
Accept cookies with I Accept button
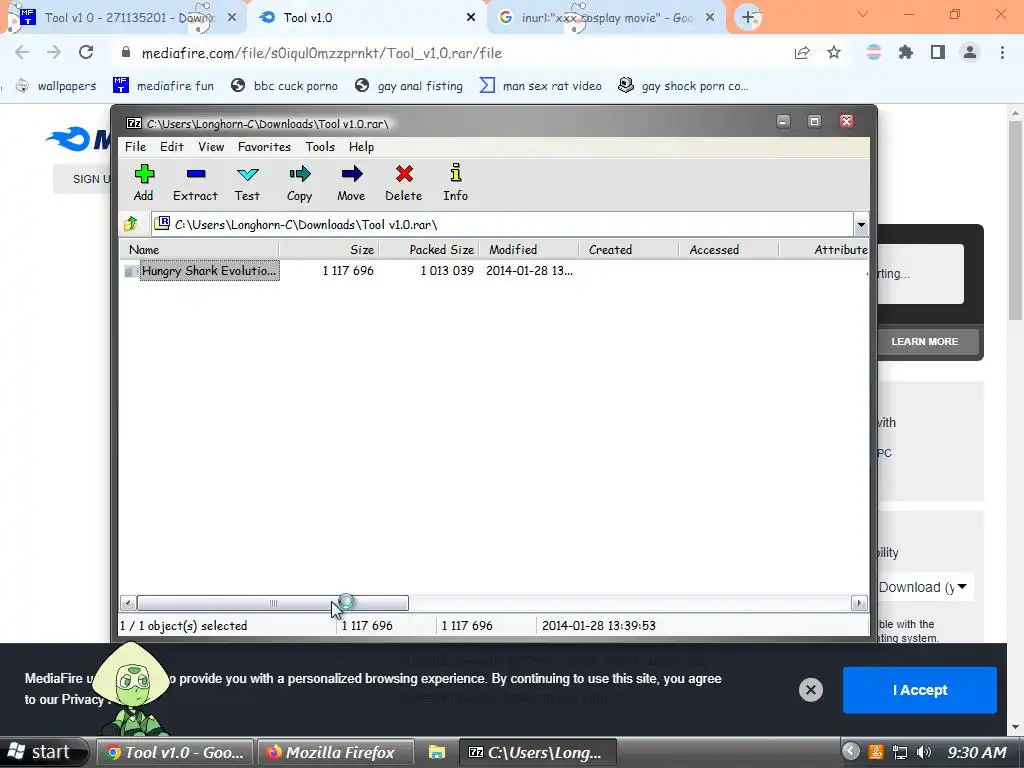pos(920,690)
